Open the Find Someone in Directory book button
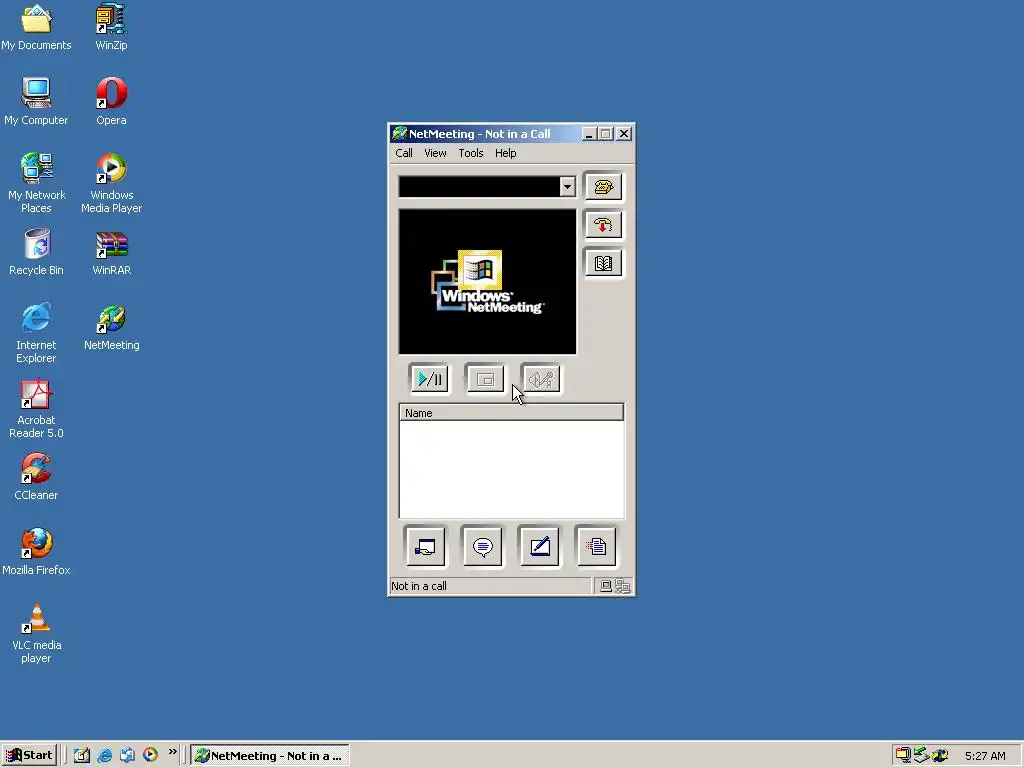Viewport: 1024px width, 768px height. pos(603,263)
